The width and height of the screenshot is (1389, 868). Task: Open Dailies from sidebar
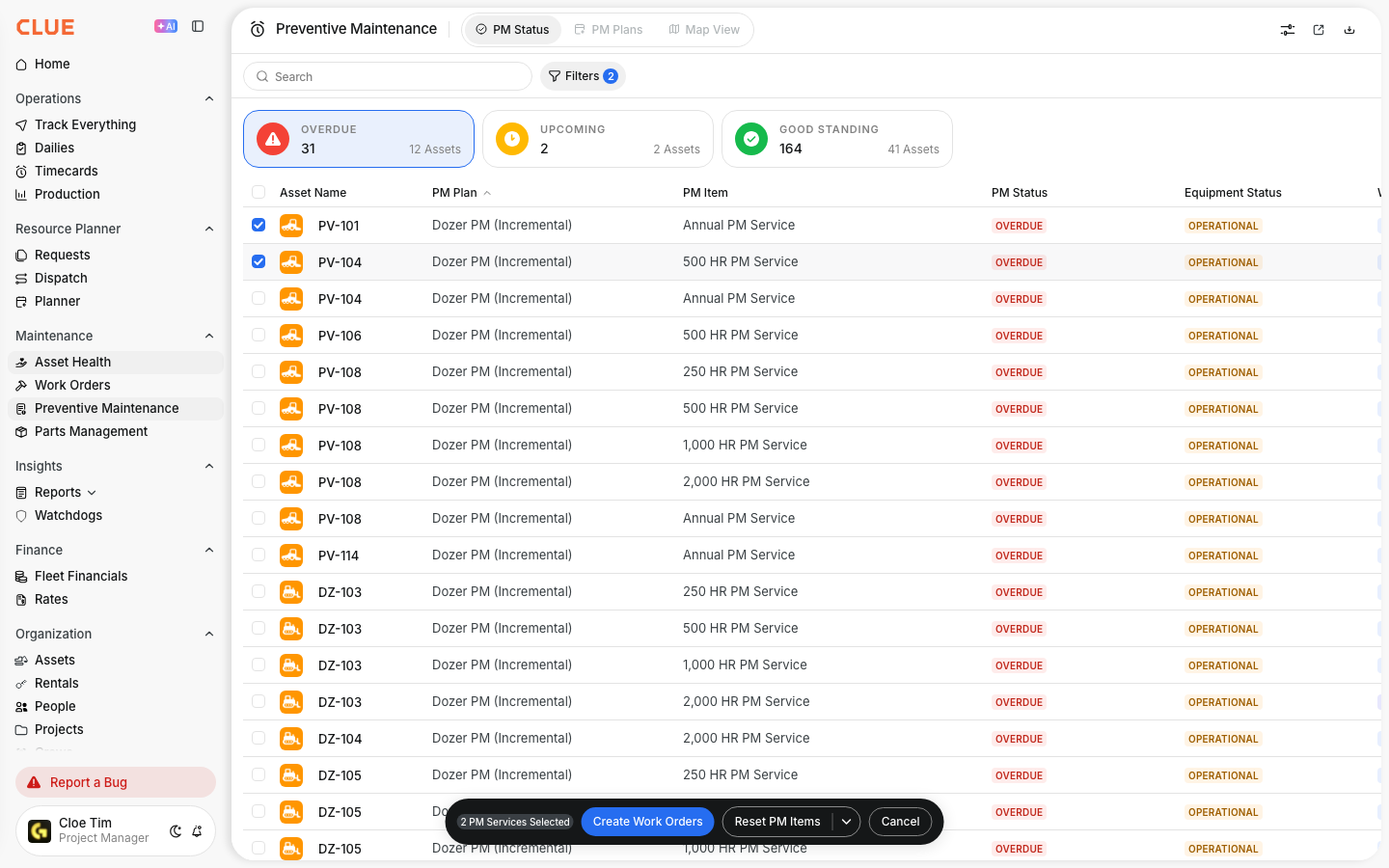pos(54,148)
